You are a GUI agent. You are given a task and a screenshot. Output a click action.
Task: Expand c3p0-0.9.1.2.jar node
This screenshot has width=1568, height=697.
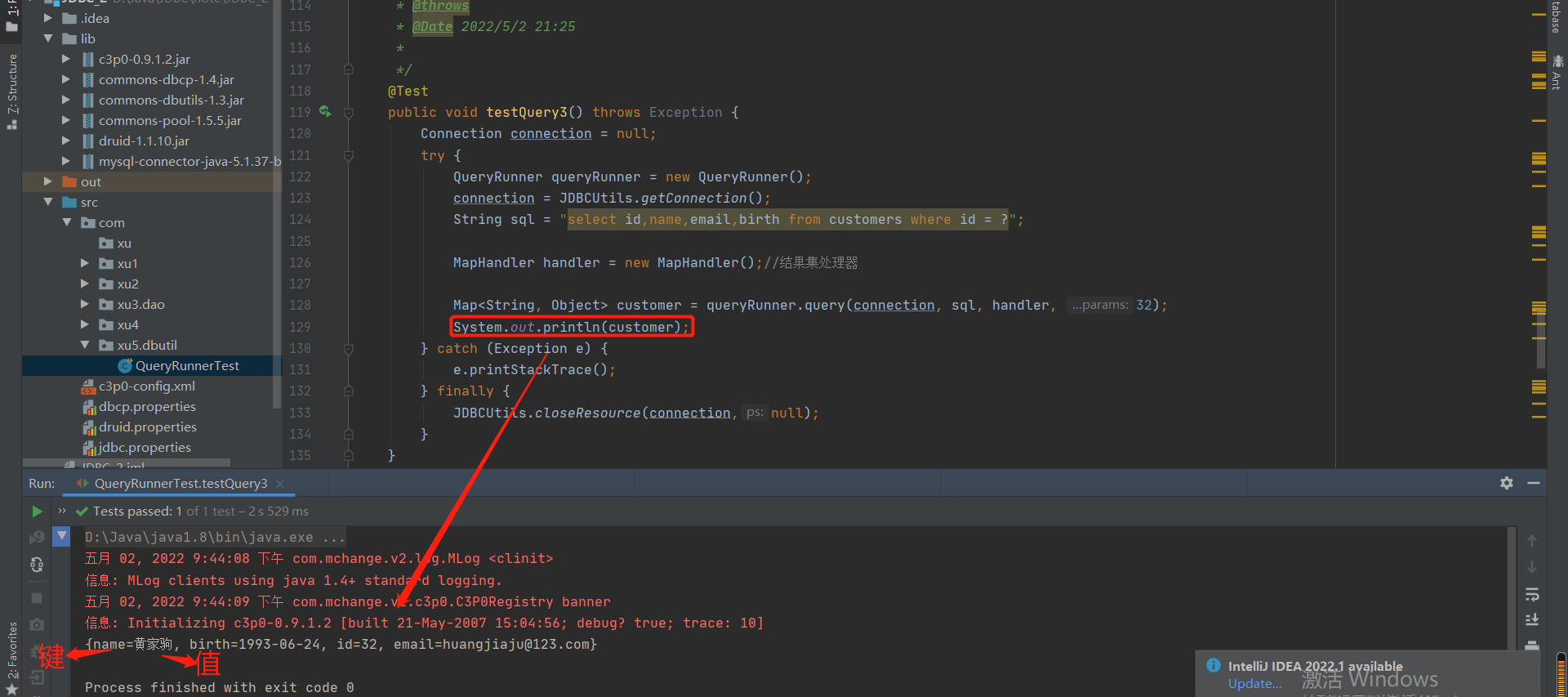[x=66, y=59]
